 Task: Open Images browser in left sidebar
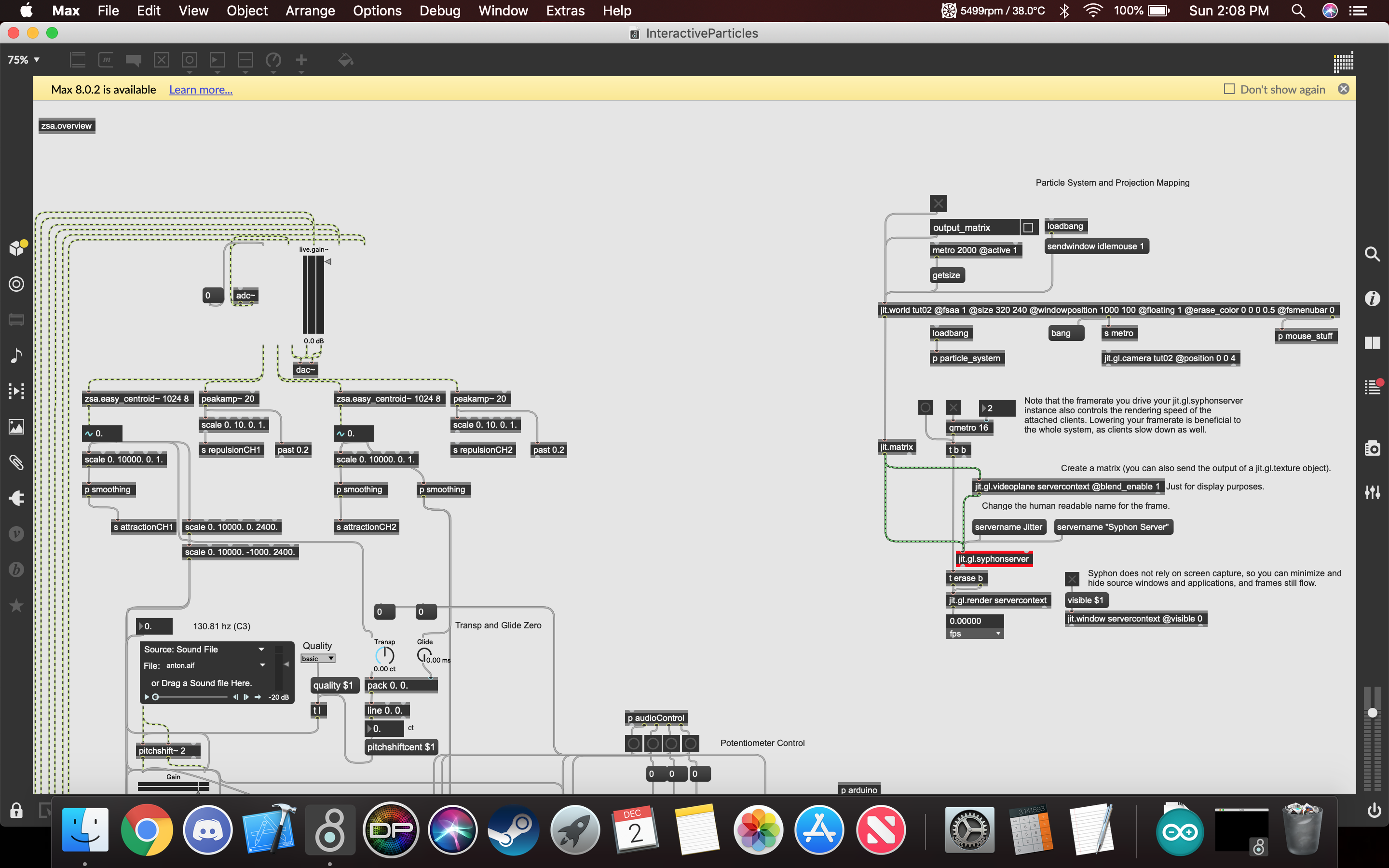coord(16,427)
